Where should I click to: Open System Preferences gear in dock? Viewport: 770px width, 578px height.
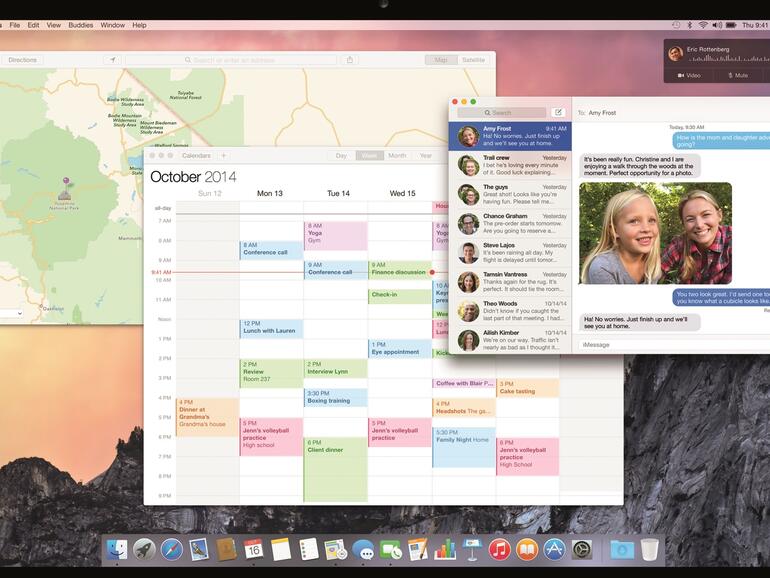pyautogui.click(x=582, y=550)
